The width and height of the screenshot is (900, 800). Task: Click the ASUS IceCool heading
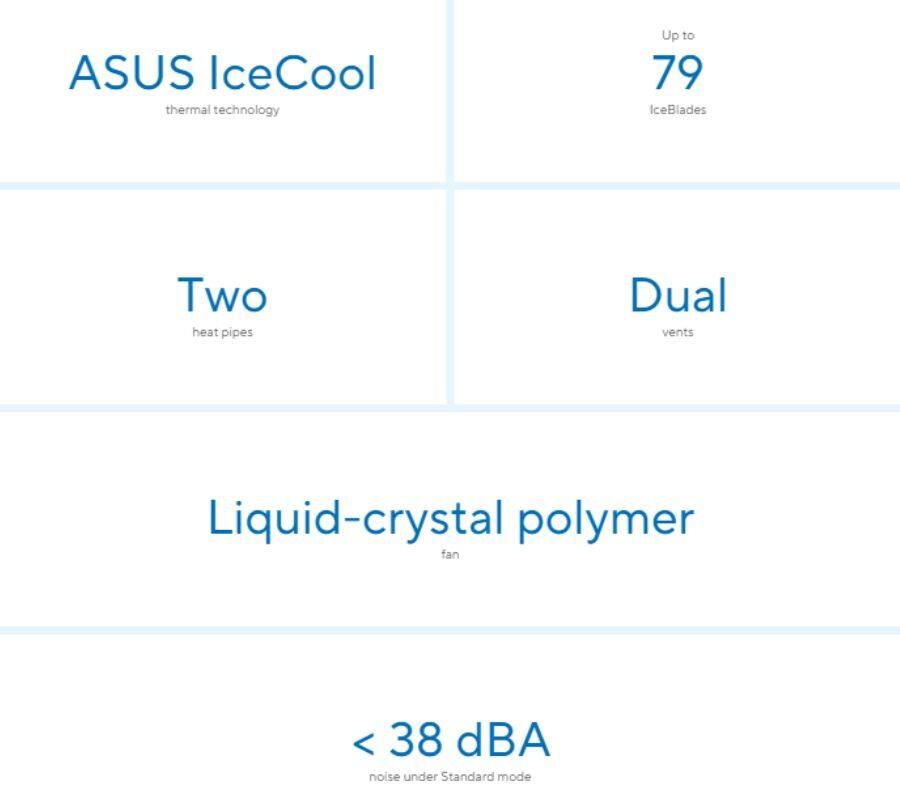pyautogui.click(x=222, y=73)
